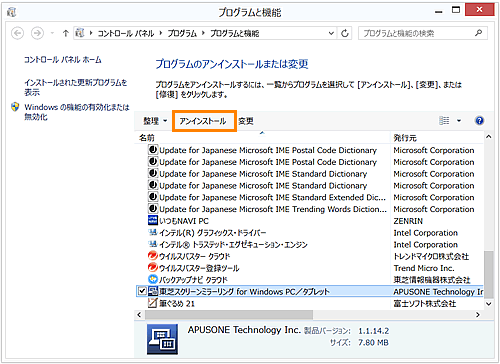Click the Up one level arrow
This screenshot has height=364, width=500.
[x=66, y=33]
